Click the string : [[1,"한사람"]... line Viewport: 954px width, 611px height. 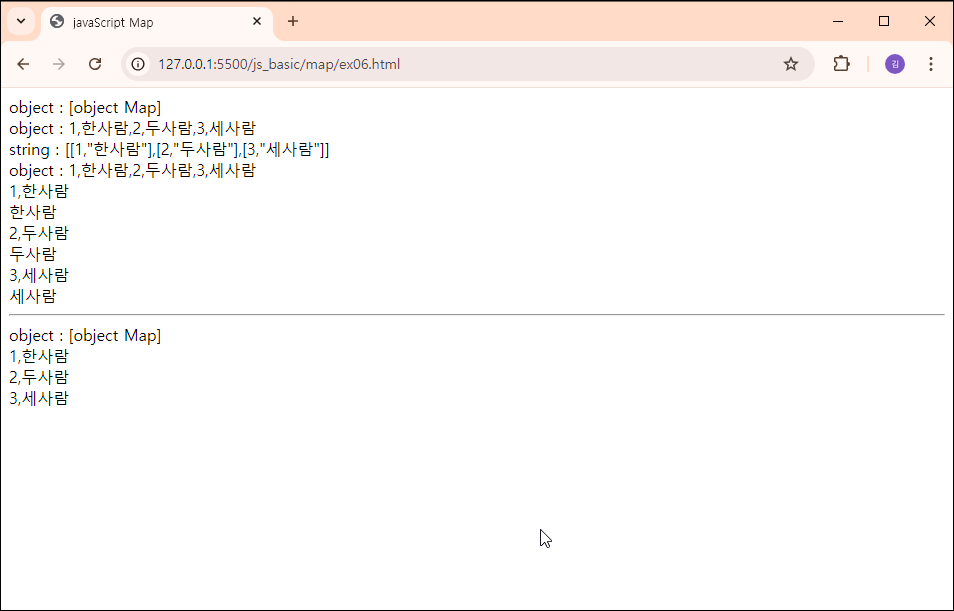point(169,150)
